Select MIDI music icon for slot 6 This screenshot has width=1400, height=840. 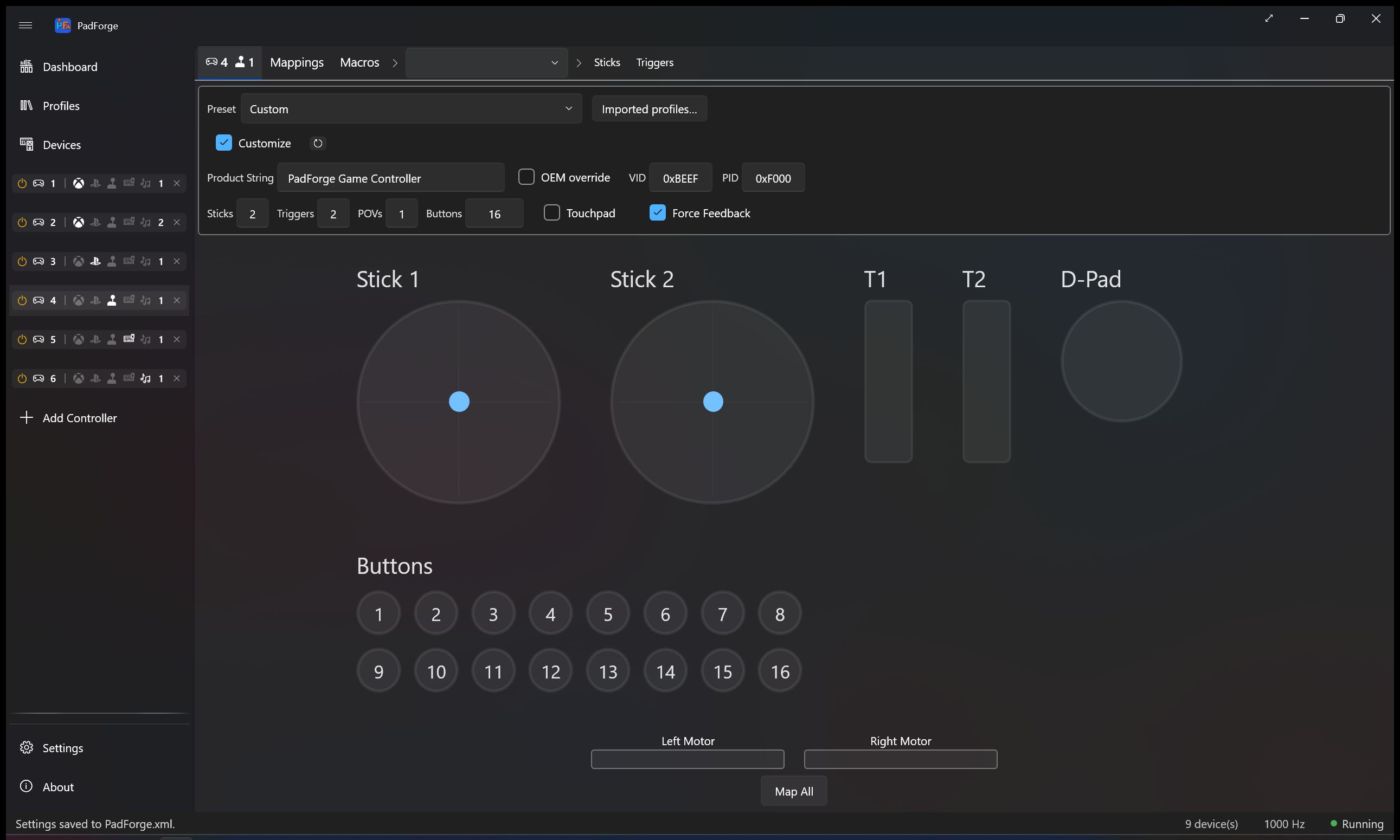[x=145, y=379]
